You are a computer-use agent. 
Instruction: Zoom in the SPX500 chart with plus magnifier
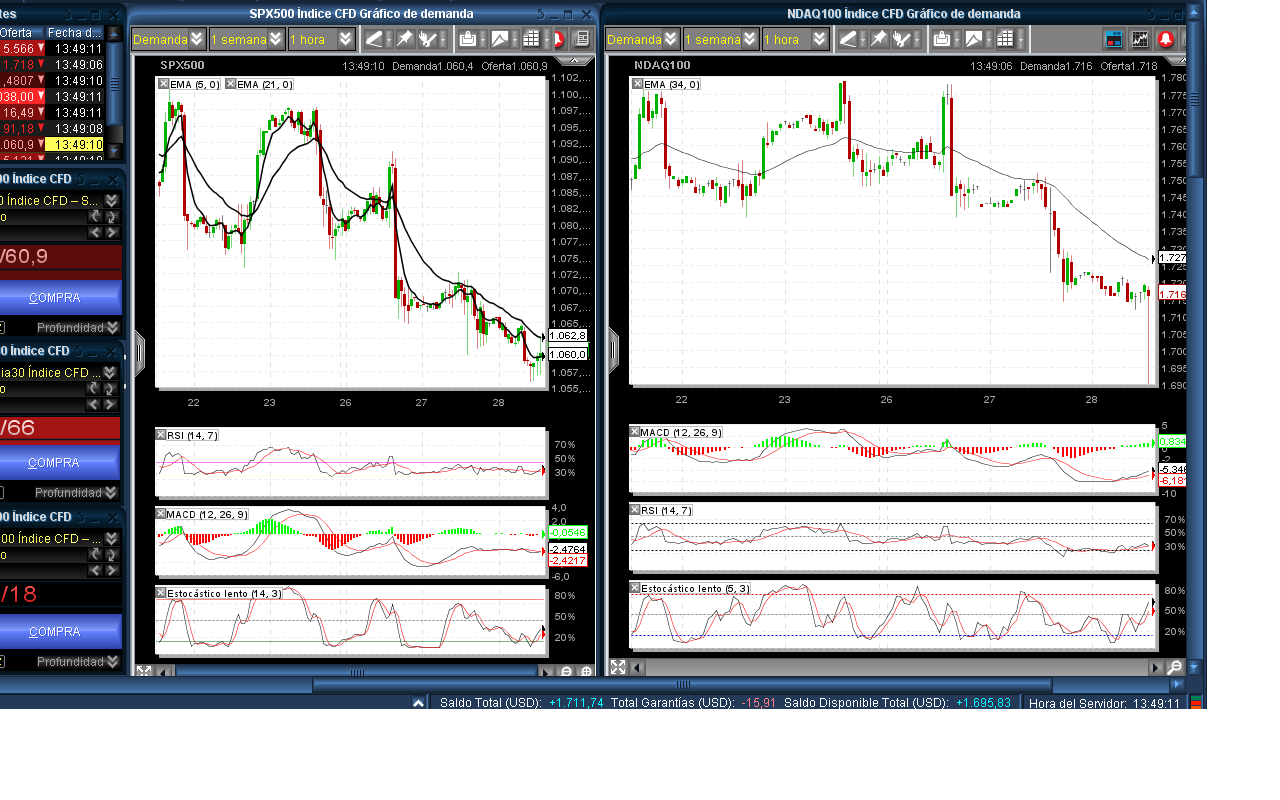(586, 672)
